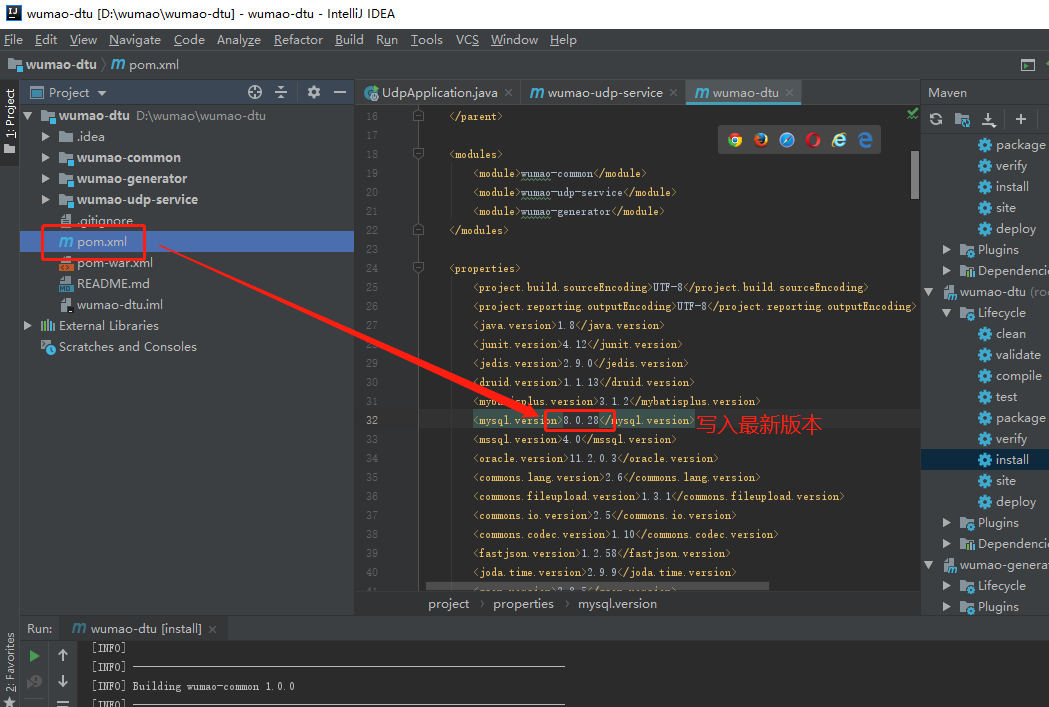The image size is (1049, 707).
Task: Click the editor vertical scrollbar thumb
Action: (915, 175)
